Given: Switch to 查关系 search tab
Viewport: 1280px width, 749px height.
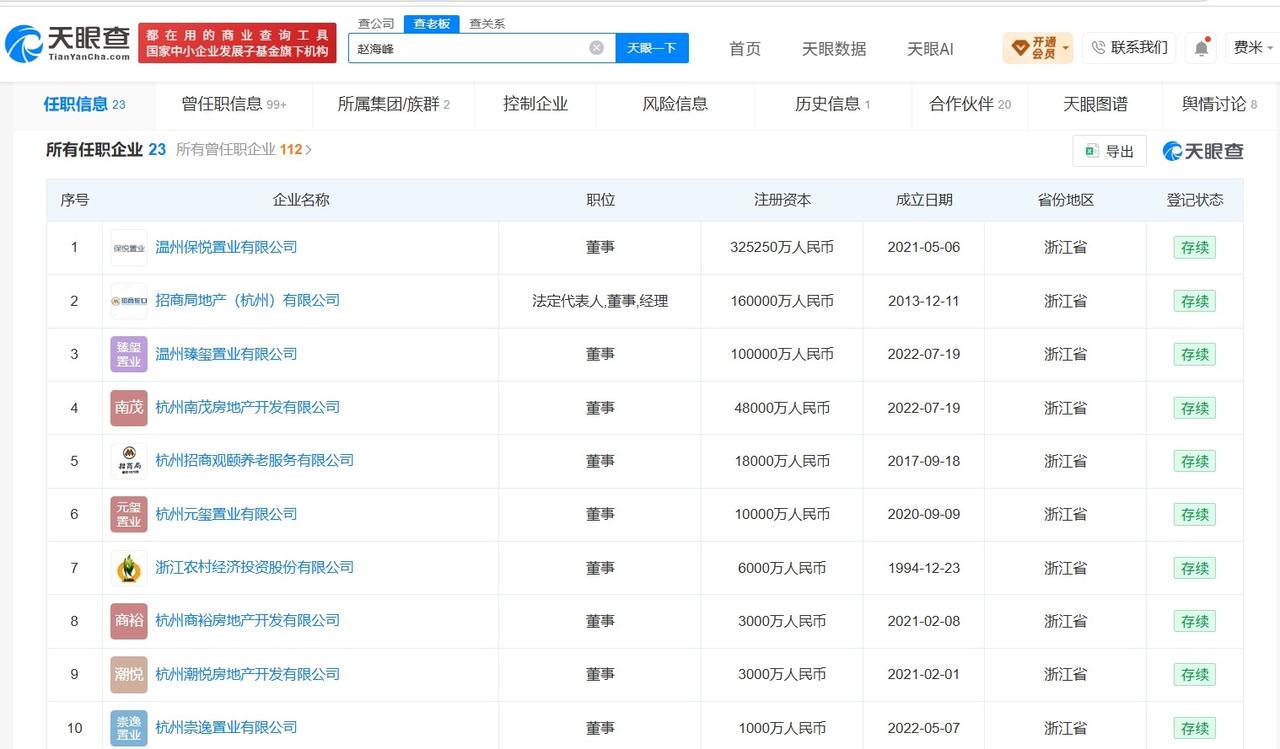Looking at the screenshot, I should coord(487,24).
